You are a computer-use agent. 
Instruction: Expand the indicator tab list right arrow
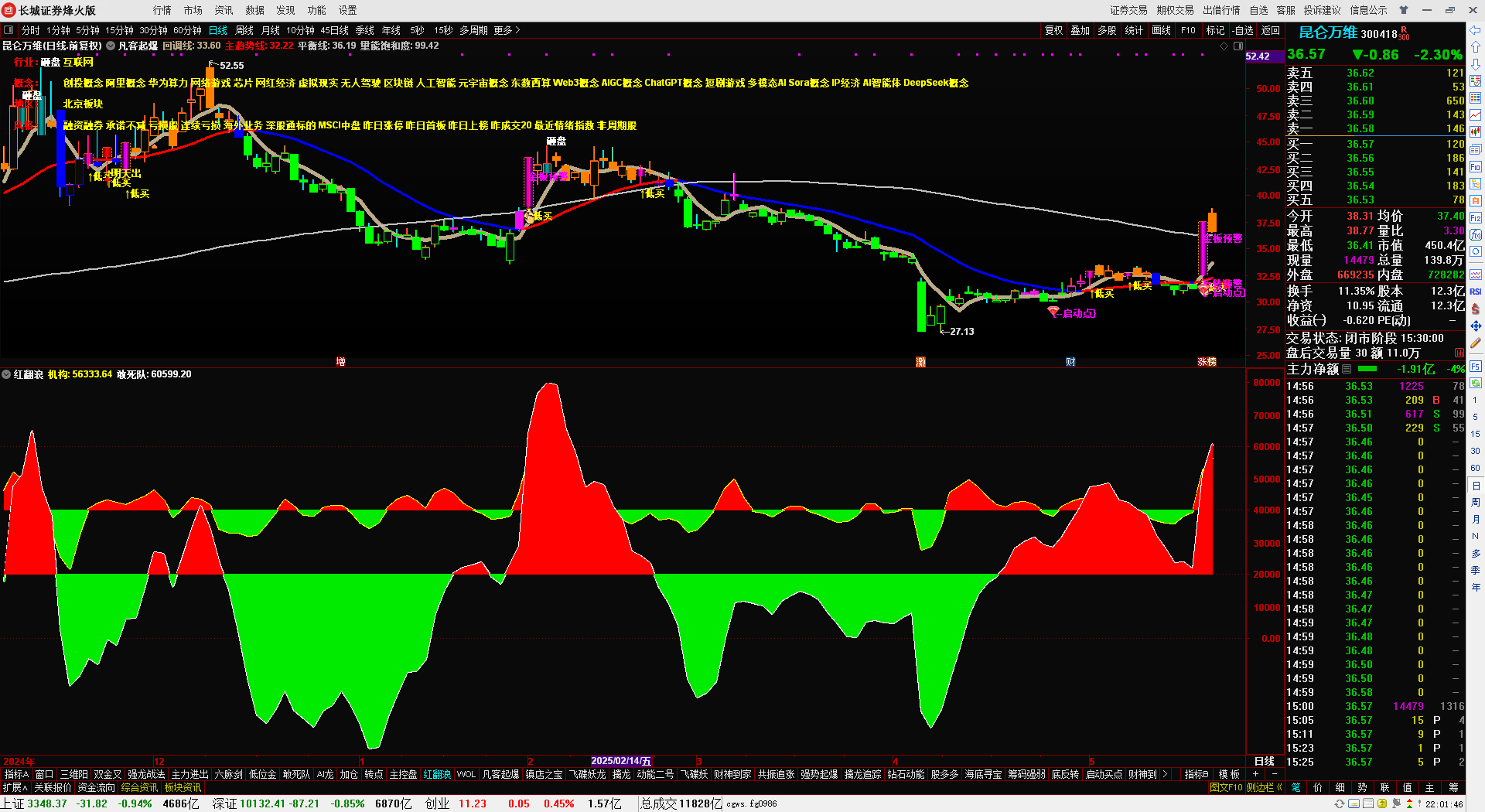point(1165,774)
